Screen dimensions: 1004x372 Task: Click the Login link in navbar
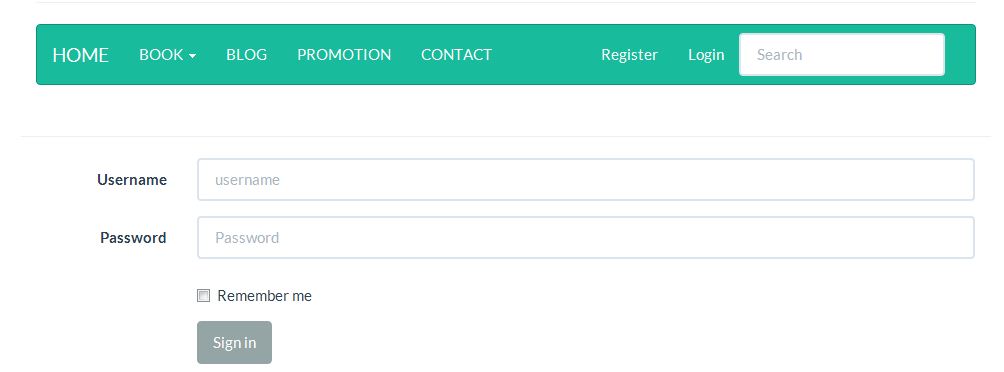pyautogui.click(x=706, y=54)
